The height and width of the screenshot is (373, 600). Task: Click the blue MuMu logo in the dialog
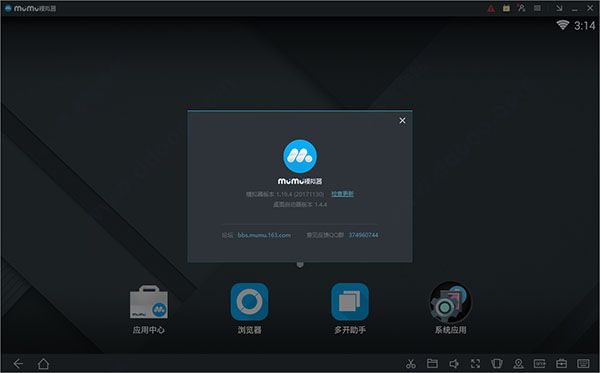300,156
